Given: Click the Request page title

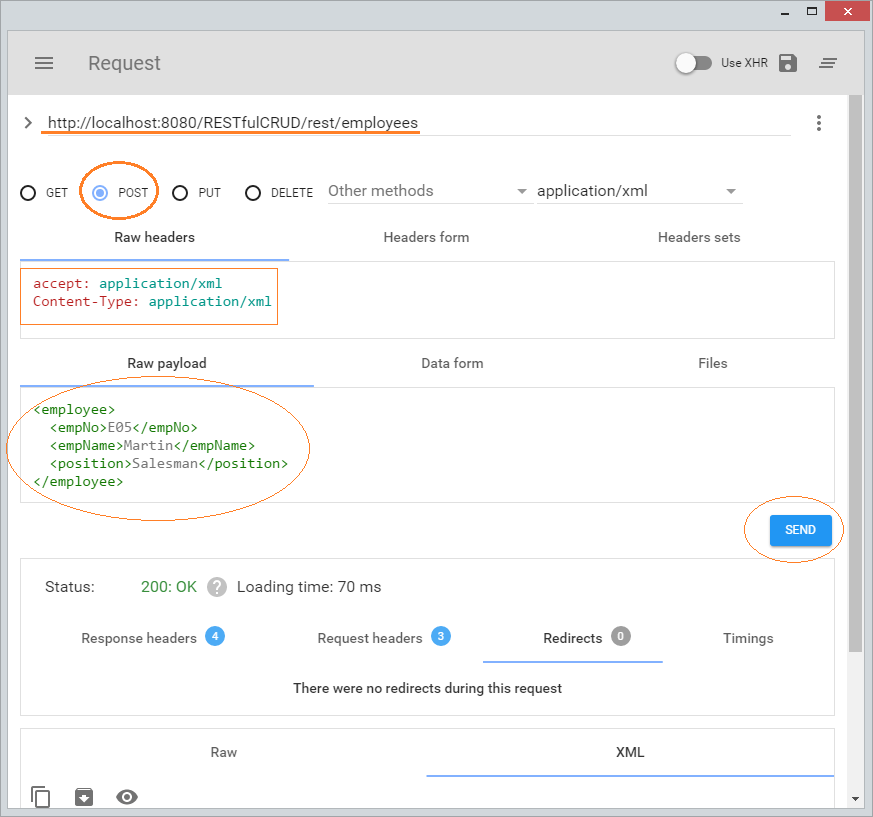Looking at the screenshot, I should tap(124, 63).
